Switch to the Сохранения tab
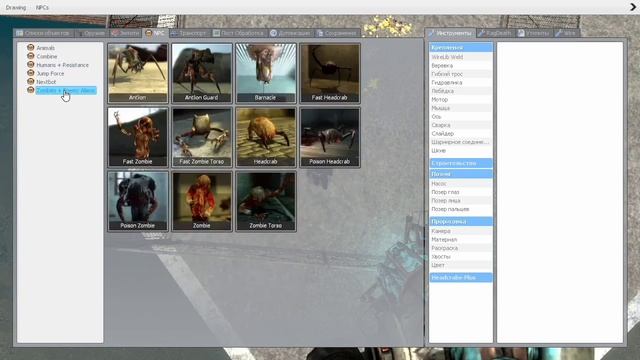Image resolution: width=640 pixels, height=360 pixels. (337, 33)
